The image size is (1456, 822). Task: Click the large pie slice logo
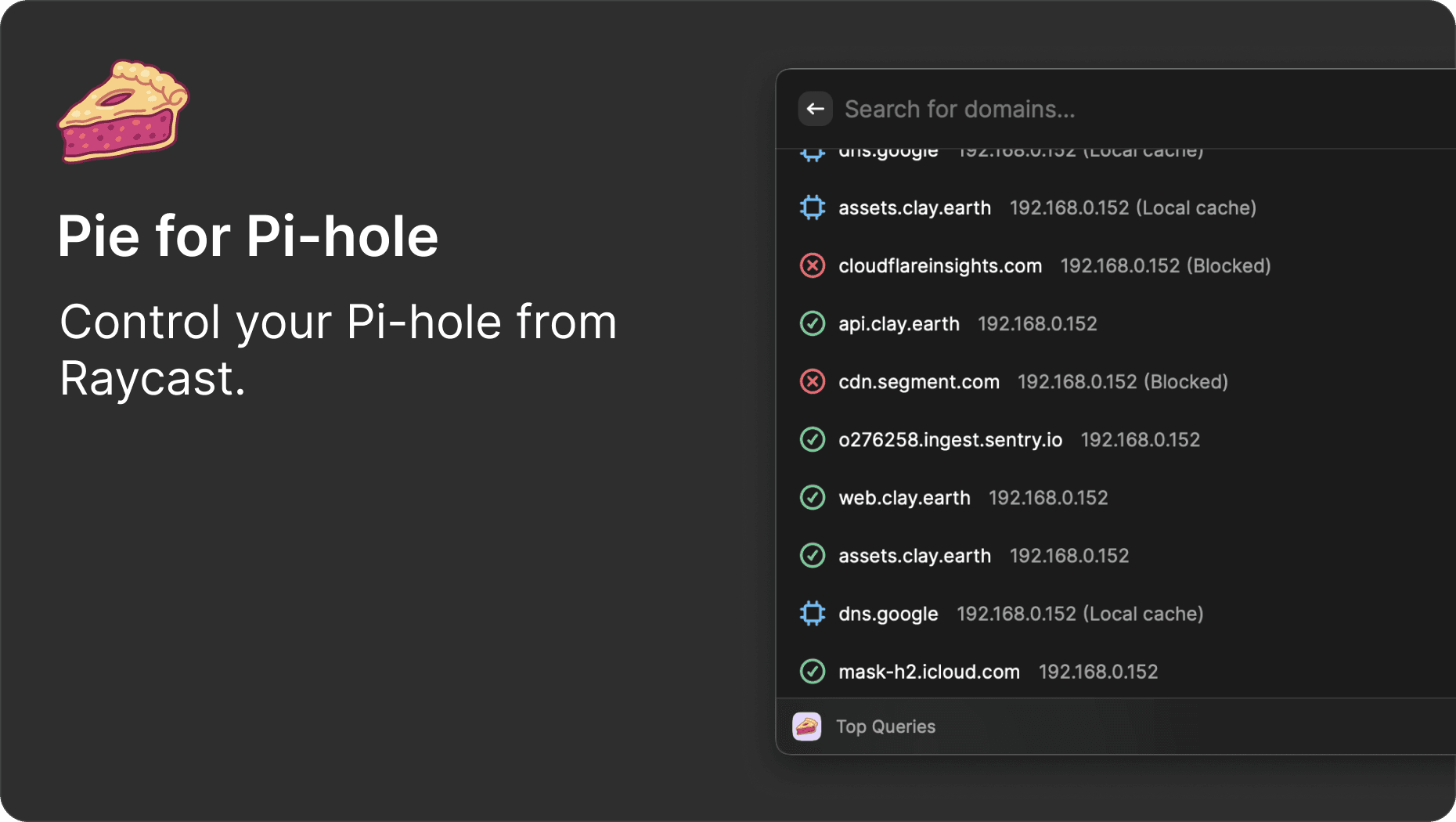(124, 111)
